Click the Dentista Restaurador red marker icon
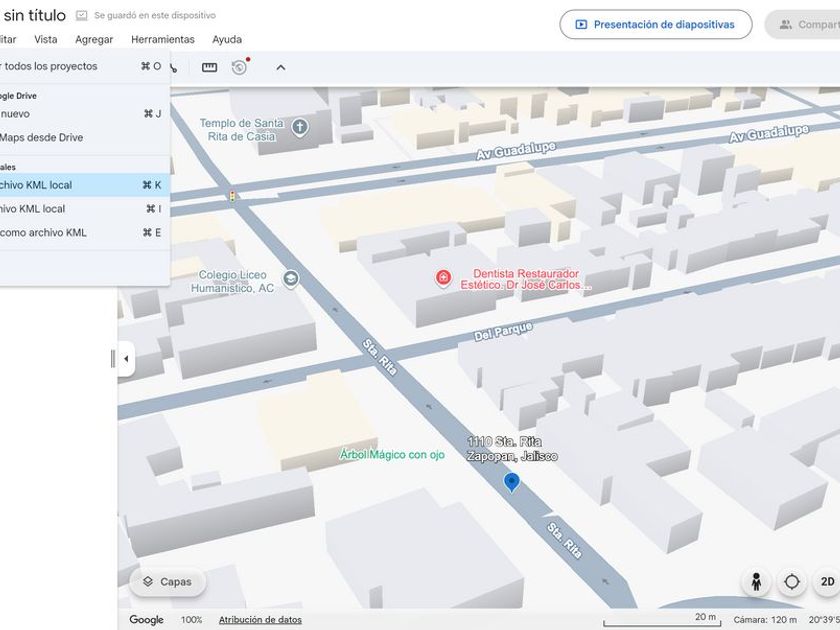Image resolution: width=840 pixels, height=630 pixels. pos(443,278)
